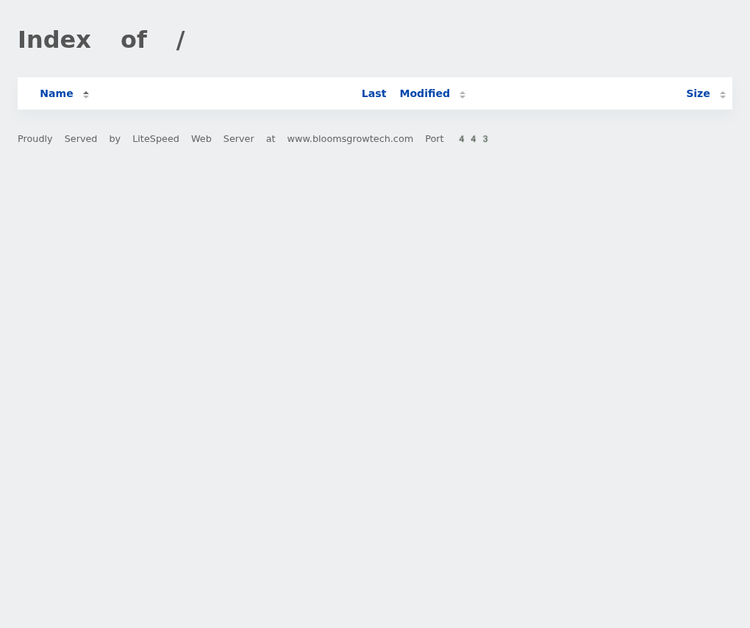
Task: Click the word "Web" in the footer
Action: click(201, 139)
